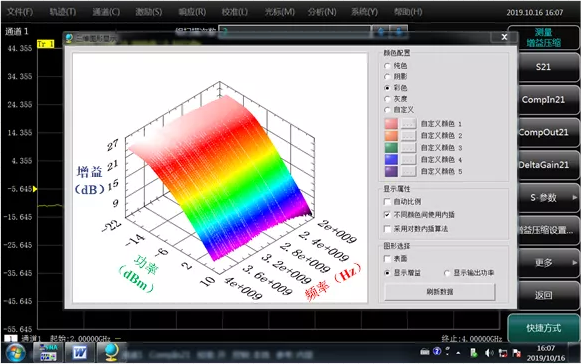Switch to Word taskbar icon
Screen dimensions: 581x364
[x=79, y=352]
